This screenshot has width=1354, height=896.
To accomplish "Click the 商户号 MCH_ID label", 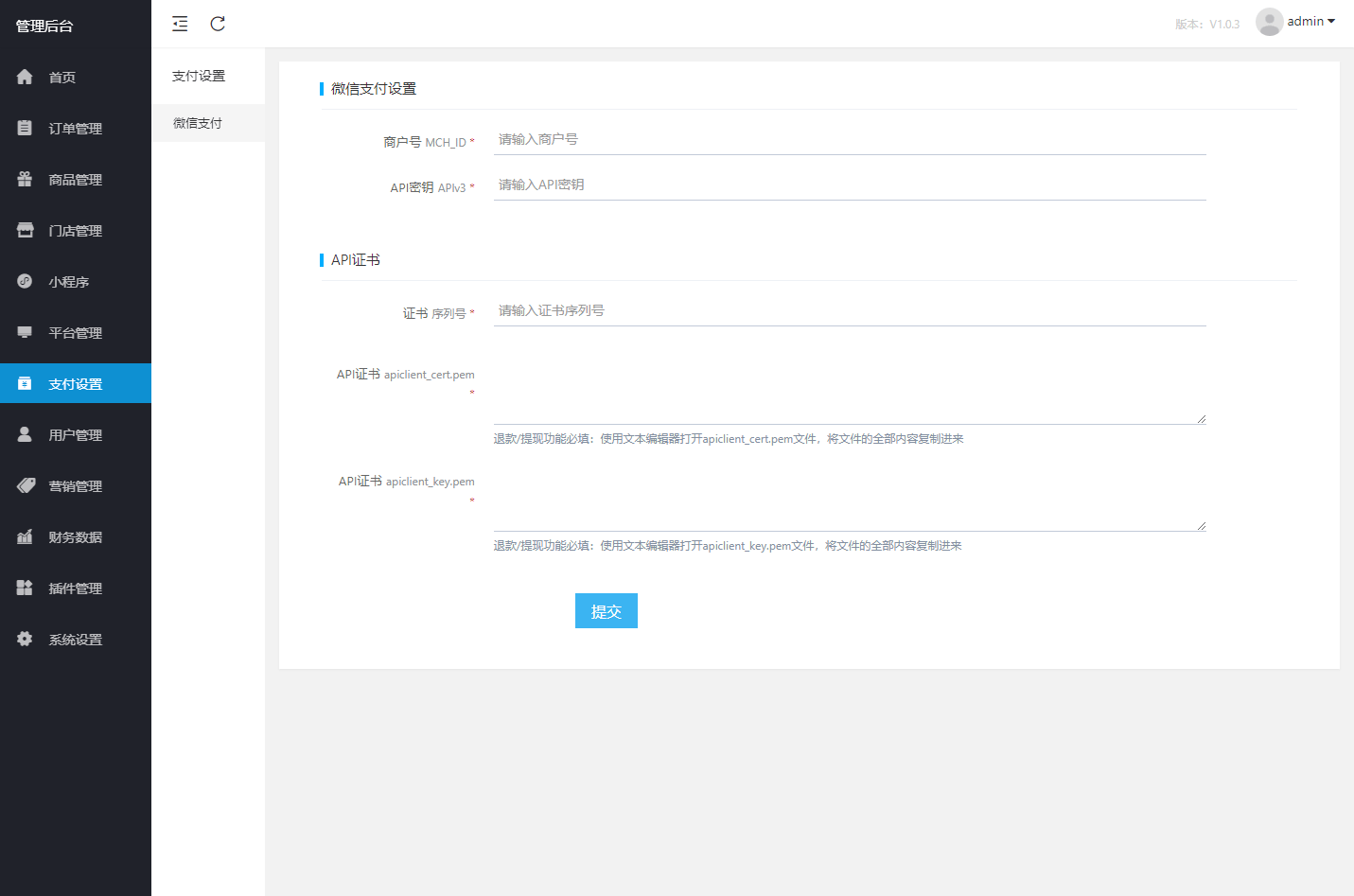I will pyautogui.click(x=429, y=142).
